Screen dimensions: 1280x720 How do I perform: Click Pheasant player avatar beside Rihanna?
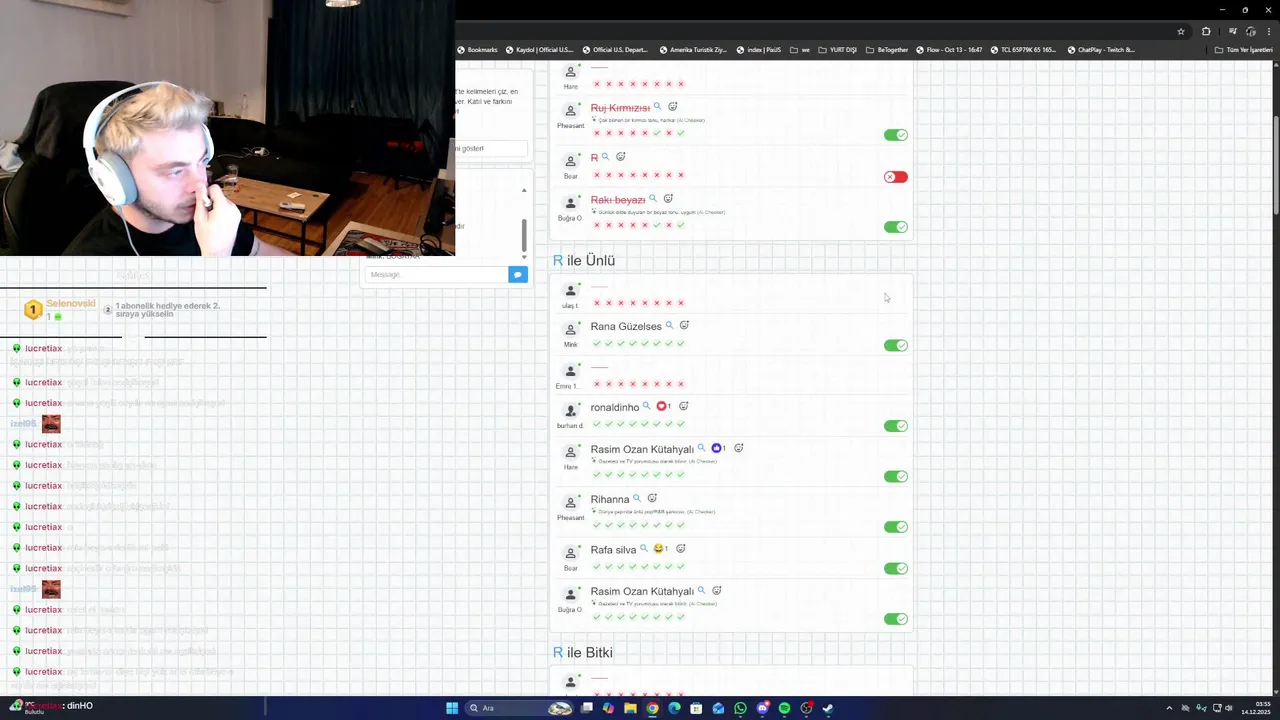pos(571,503)
